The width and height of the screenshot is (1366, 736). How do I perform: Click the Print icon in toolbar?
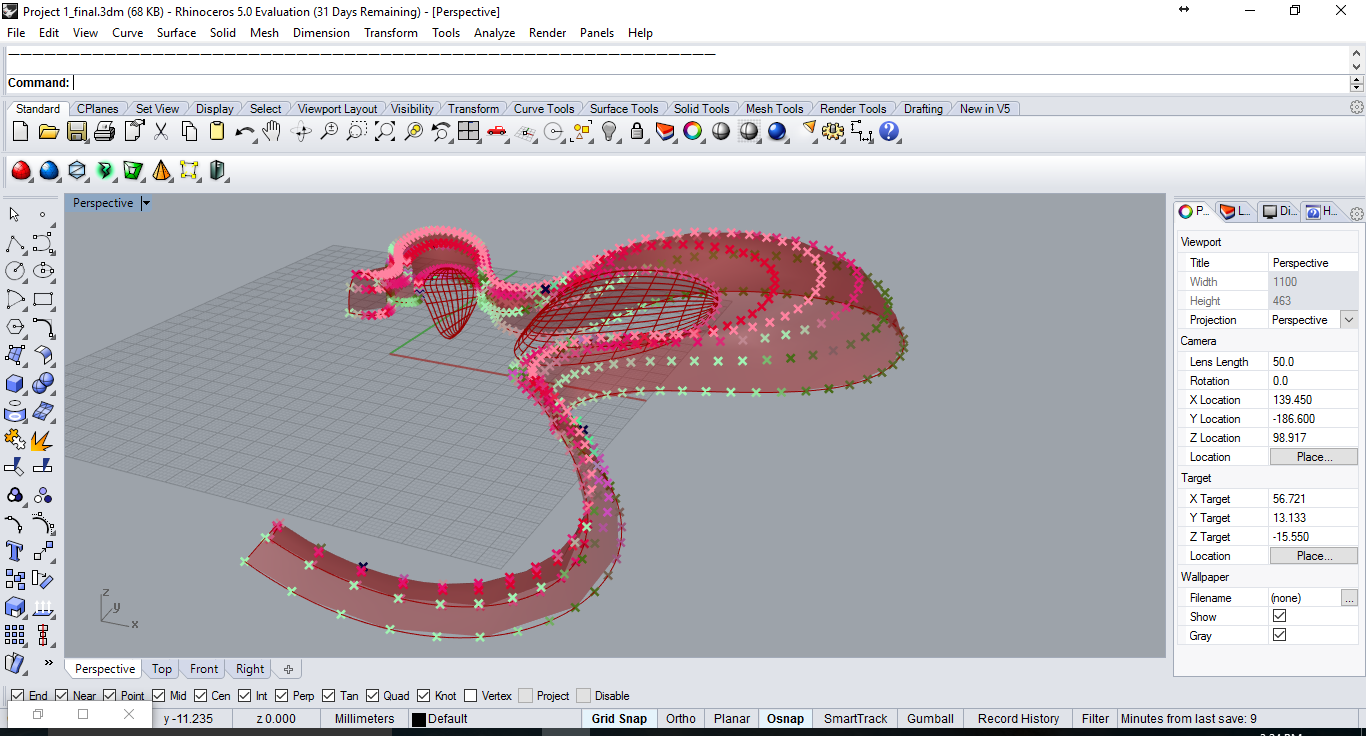pos(104,132)
